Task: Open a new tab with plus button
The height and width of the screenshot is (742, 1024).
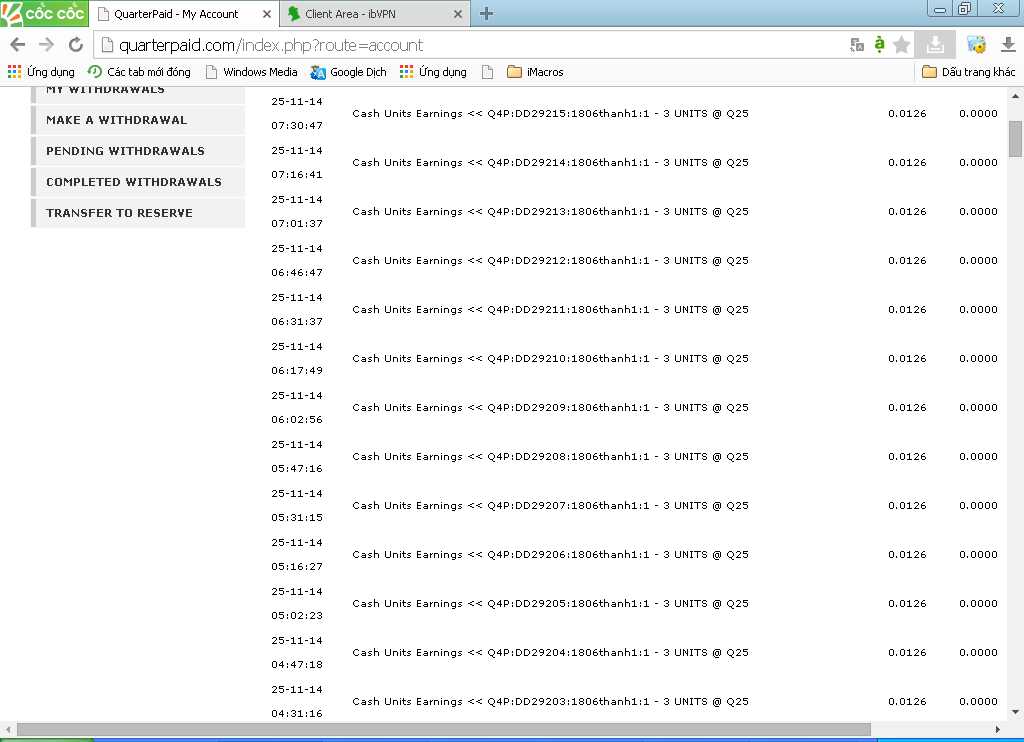Action: [486, 14]
